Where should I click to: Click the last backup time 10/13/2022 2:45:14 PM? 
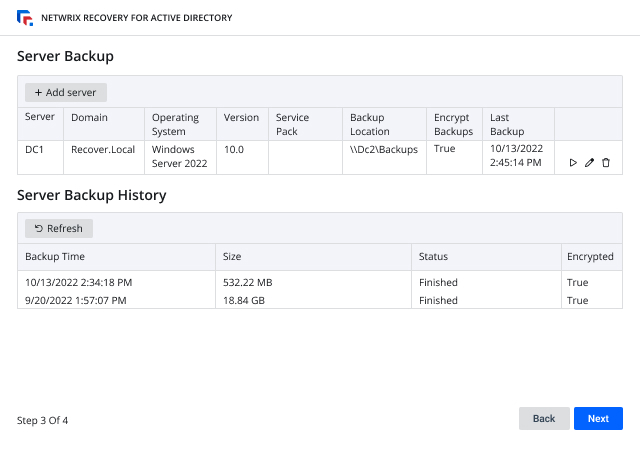[x=516, y=156]
